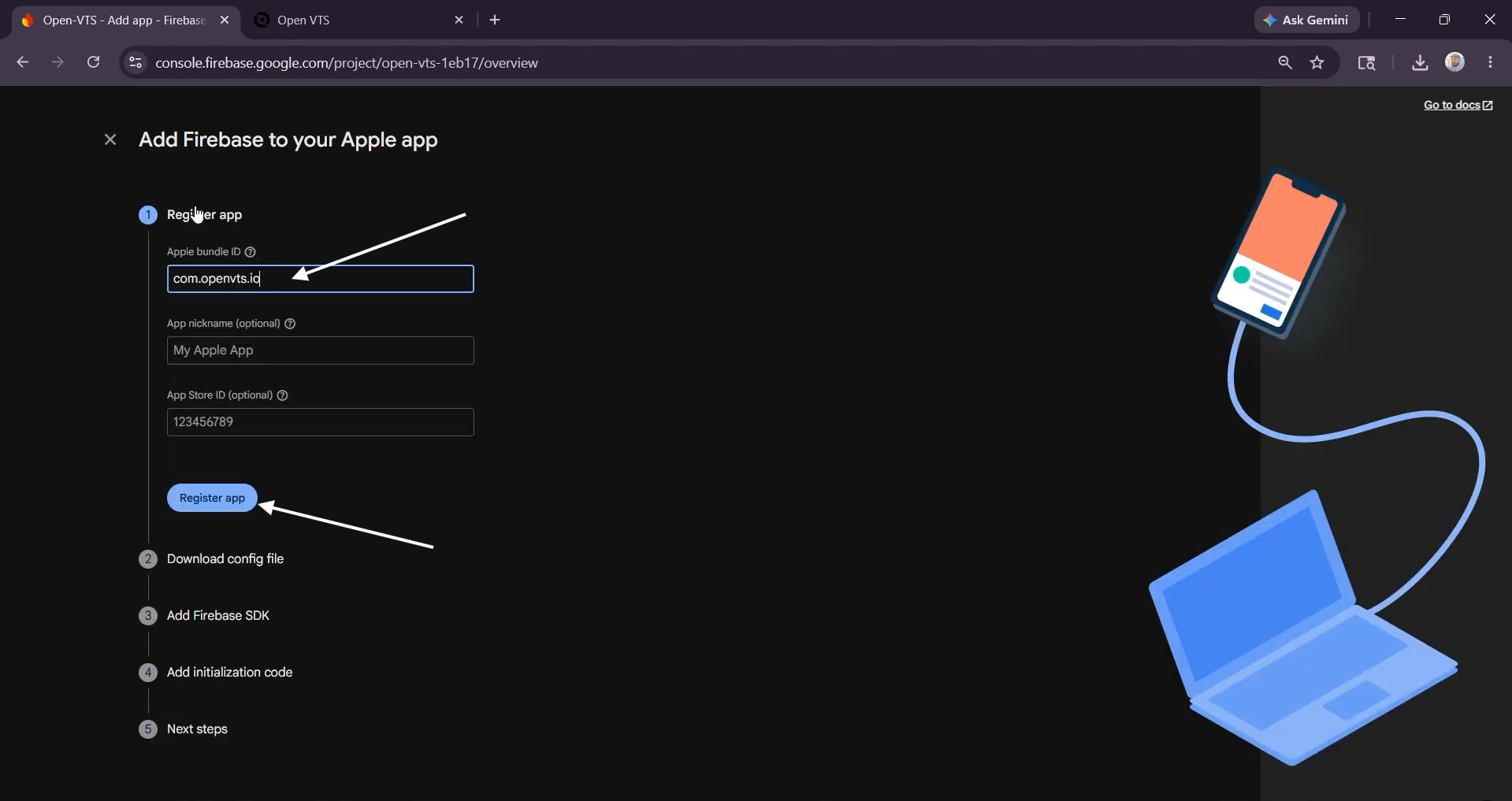Click the step 2 number circle

[148, 559]
